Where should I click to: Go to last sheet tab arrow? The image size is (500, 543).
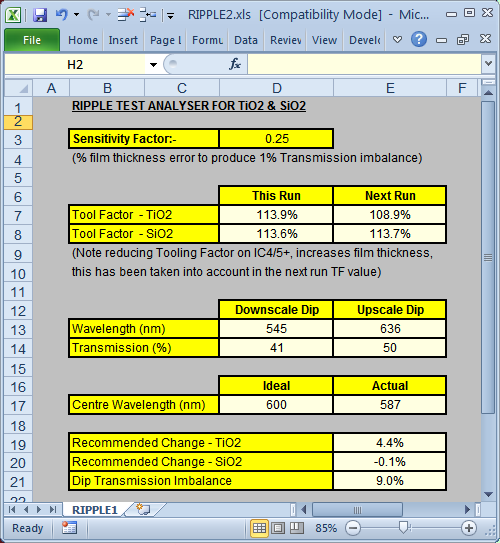click(x=53, y=509)
